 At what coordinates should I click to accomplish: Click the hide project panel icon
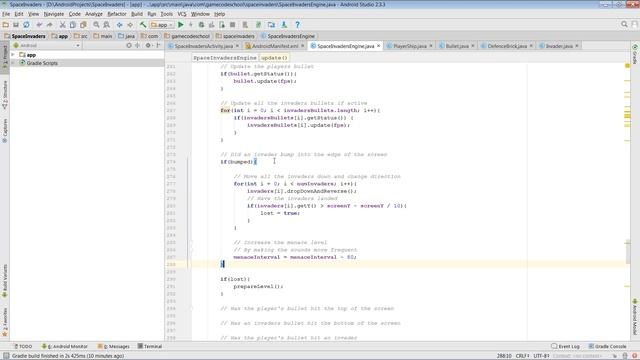(x=158, y=45)
